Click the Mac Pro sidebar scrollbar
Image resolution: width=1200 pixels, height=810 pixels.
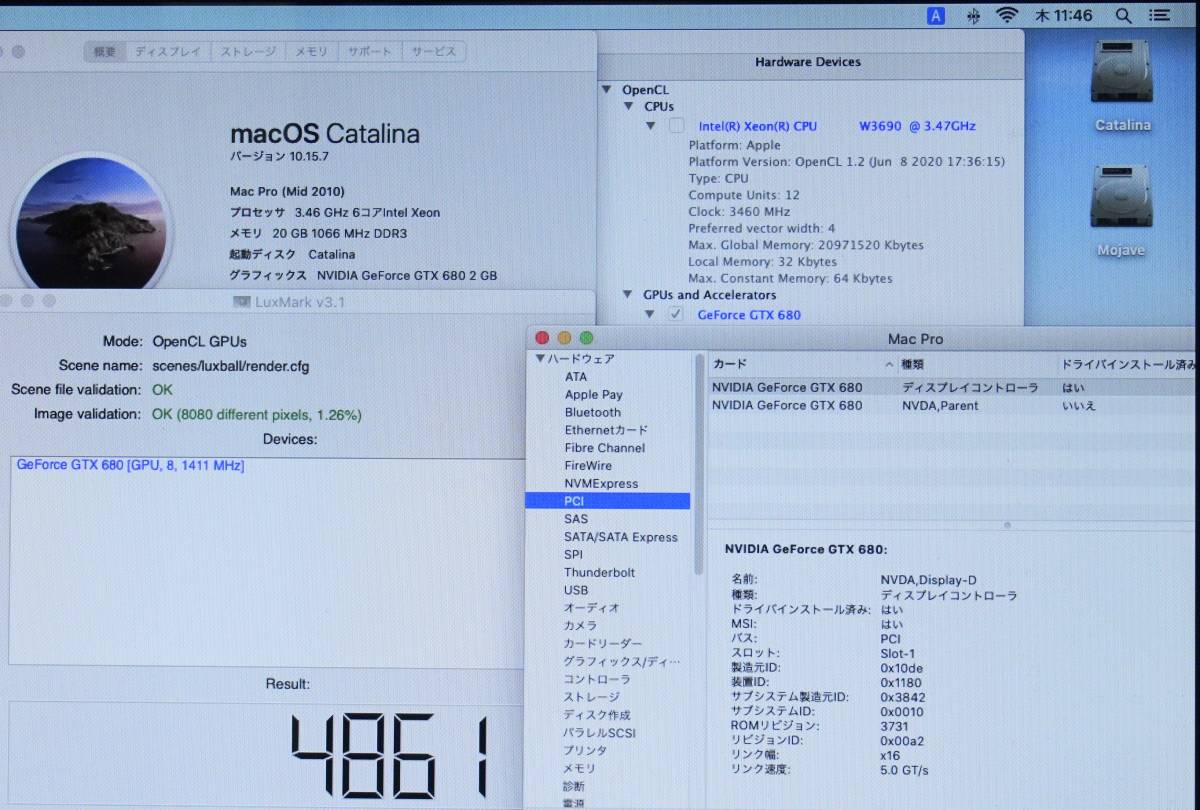coord(699,463)
